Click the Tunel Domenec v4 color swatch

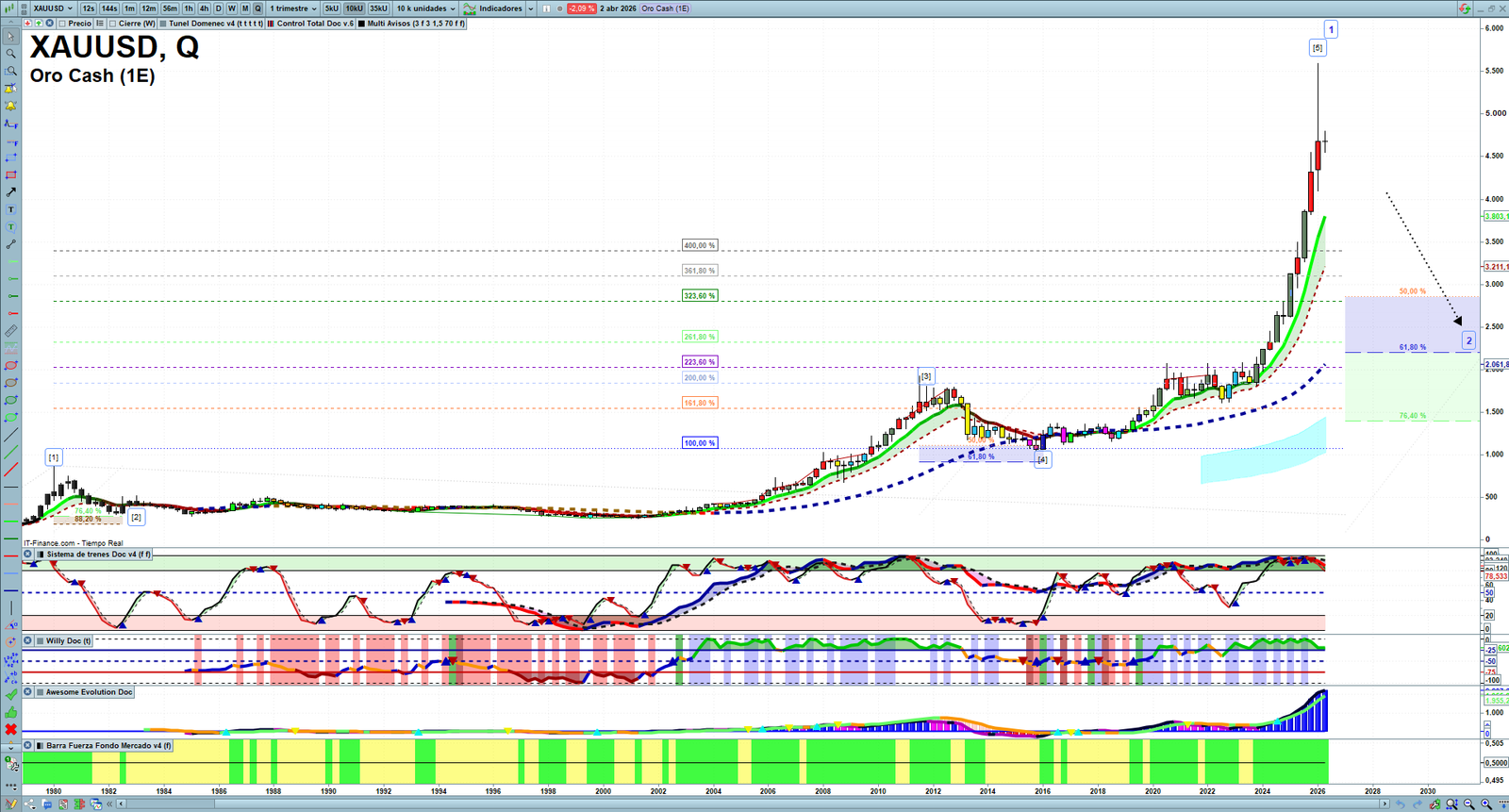point(163,24)
